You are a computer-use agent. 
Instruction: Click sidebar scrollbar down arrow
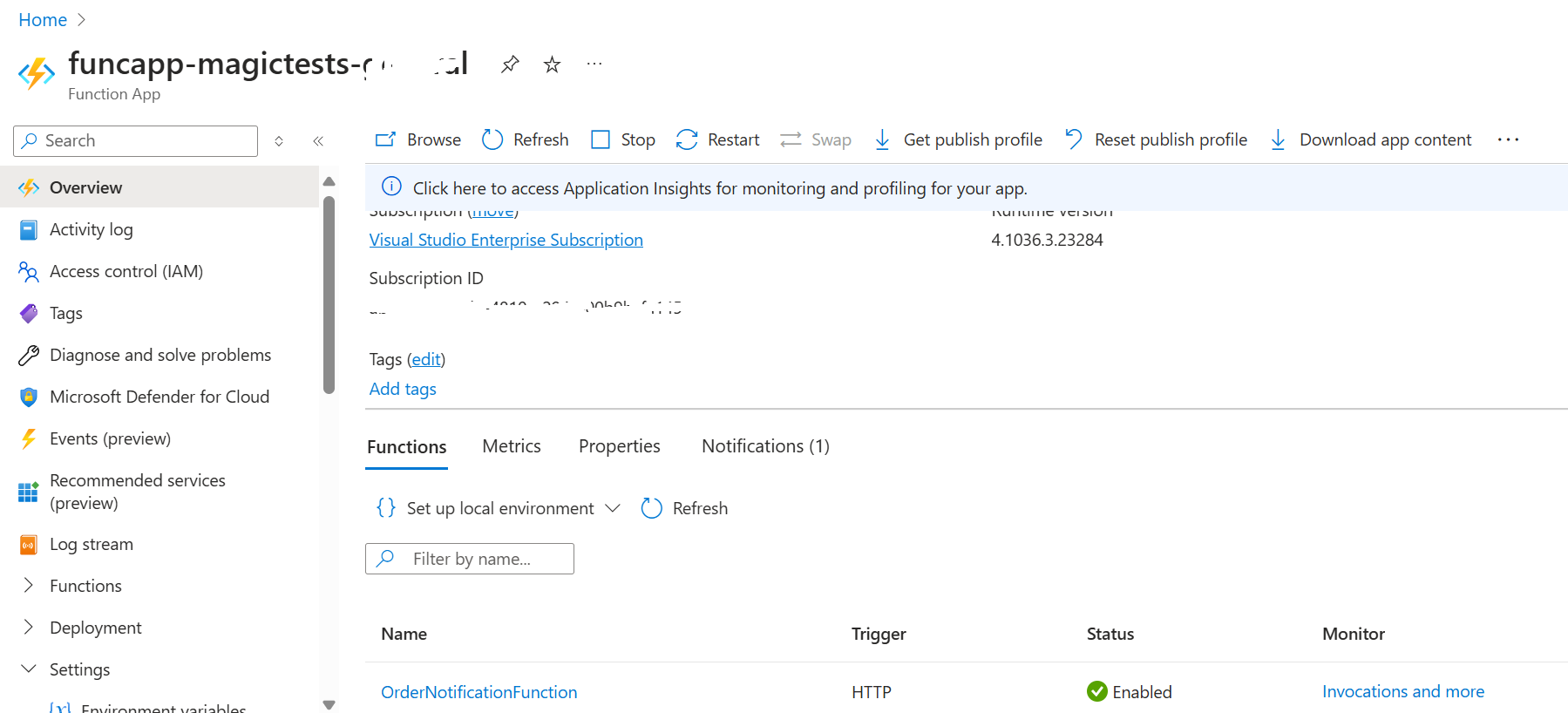coord(329,704)
